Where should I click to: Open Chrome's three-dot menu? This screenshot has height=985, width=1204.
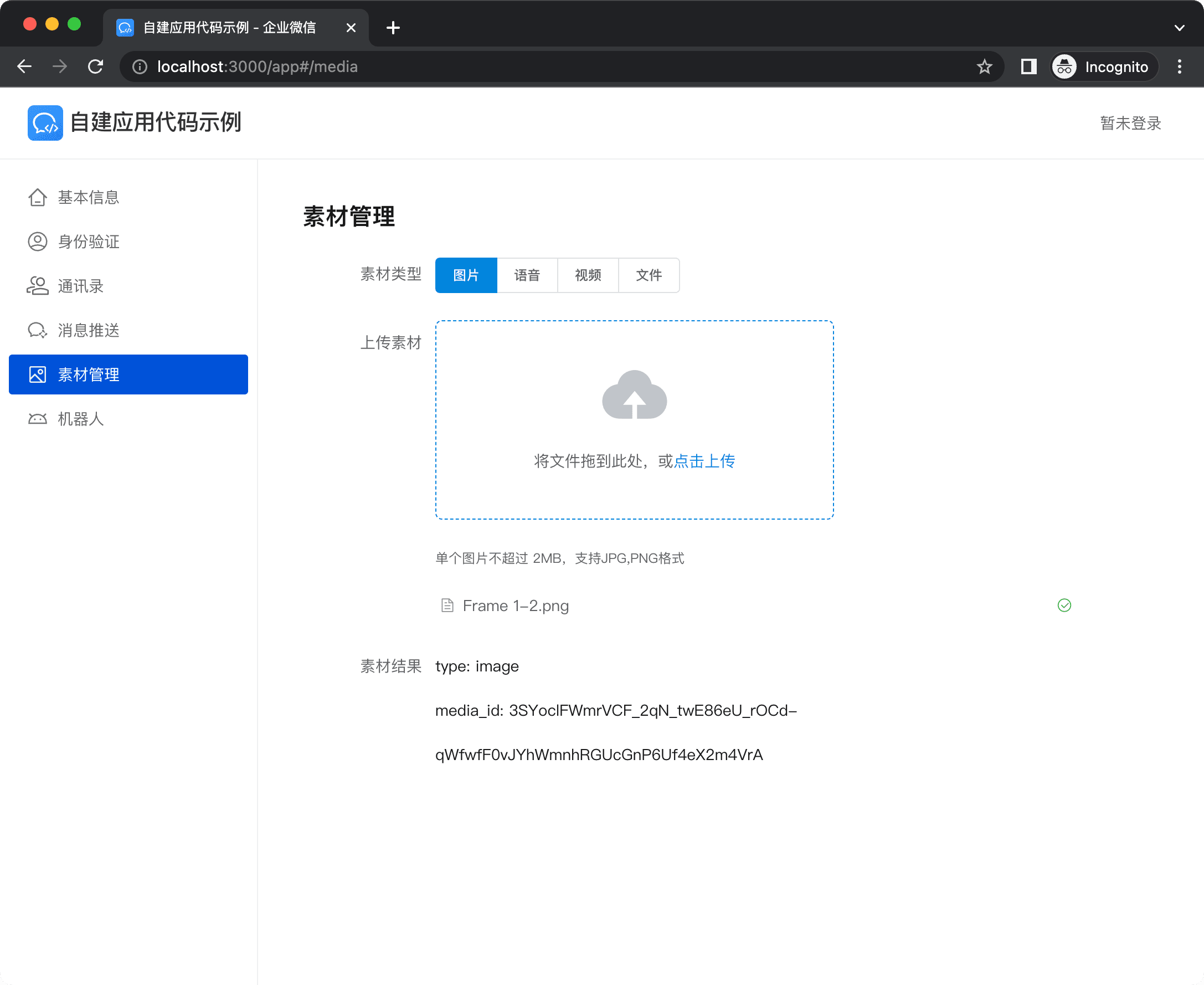(x=1179, y=67)
